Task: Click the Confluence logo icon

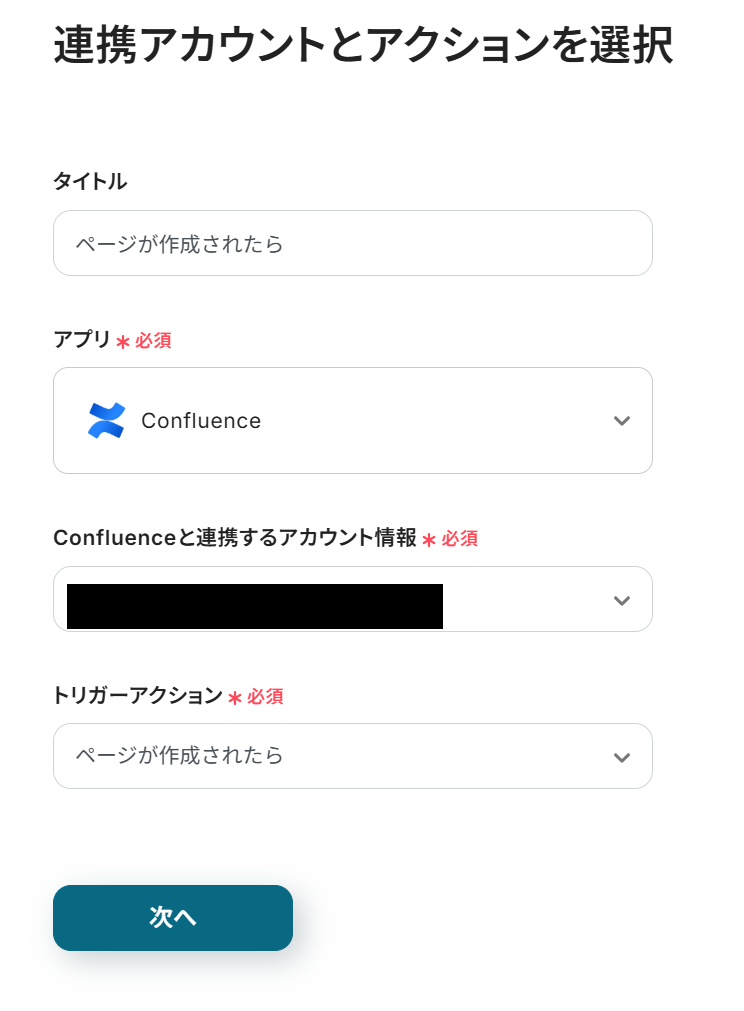Action: pos(106,420)
